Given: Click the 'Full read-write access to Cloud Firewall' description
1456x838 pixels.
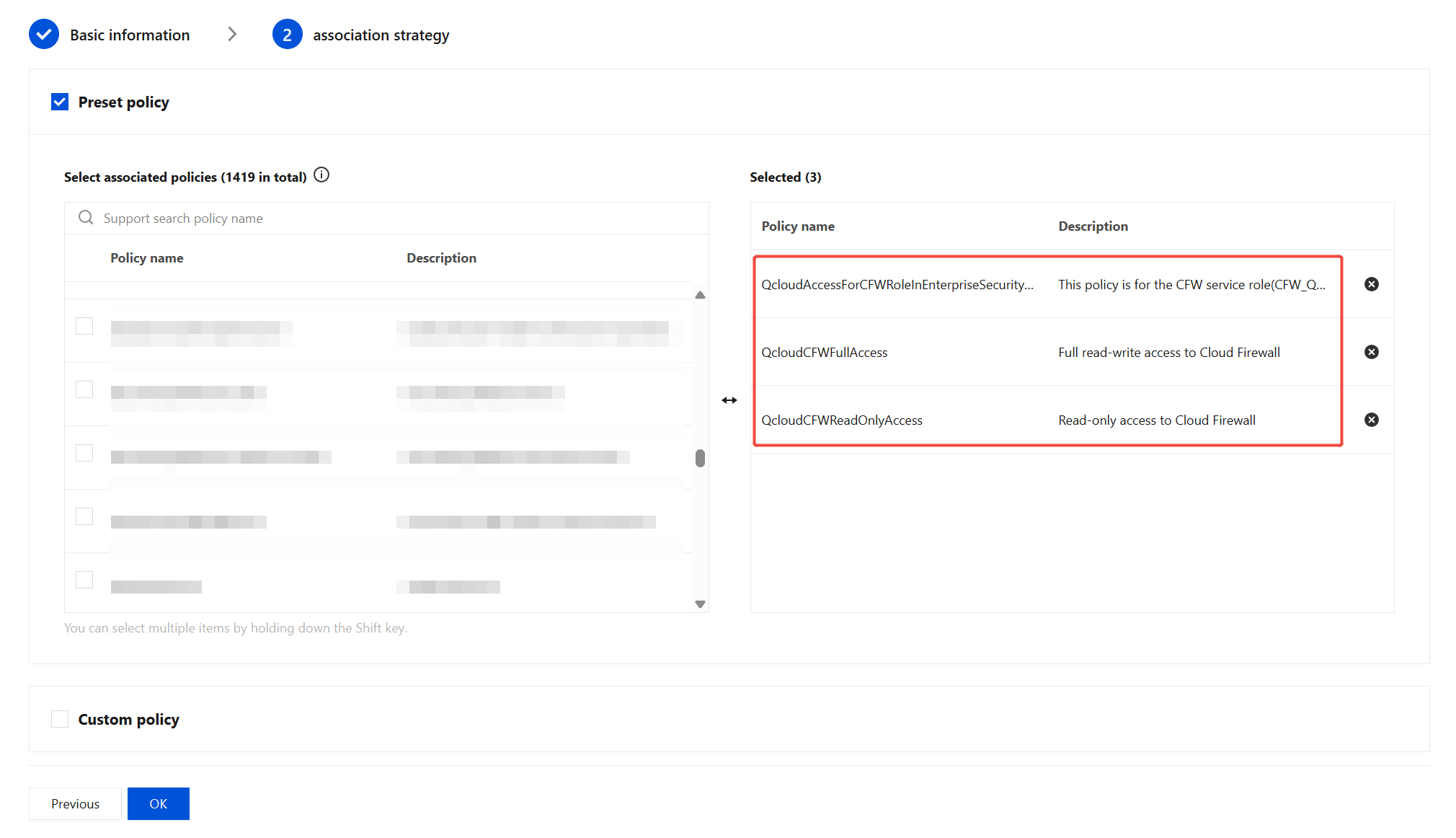Looking at the screenshot, I should pyautogui.click(x=1169, y=352).
